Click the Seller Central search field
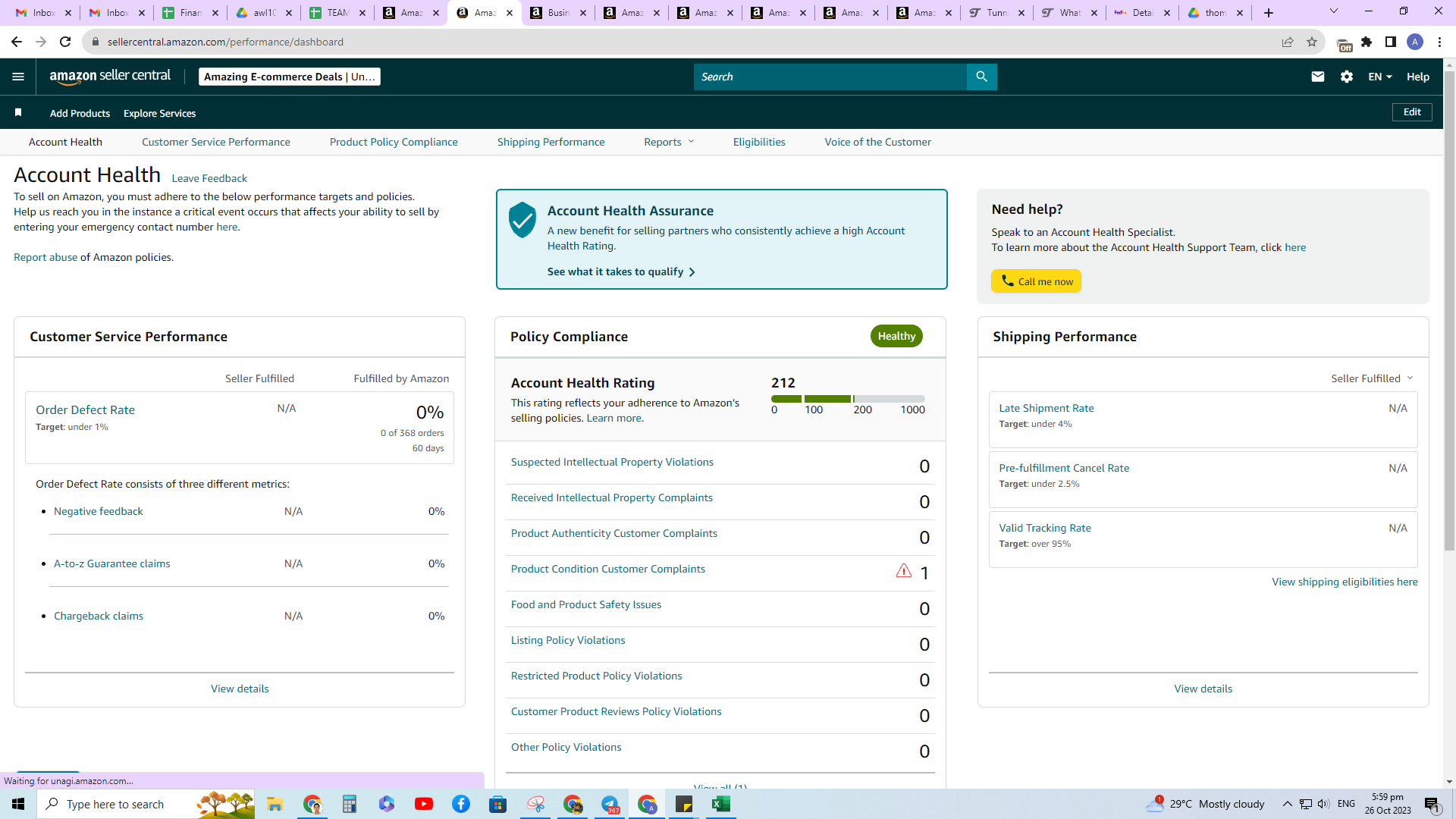 [x=830, y=77]
